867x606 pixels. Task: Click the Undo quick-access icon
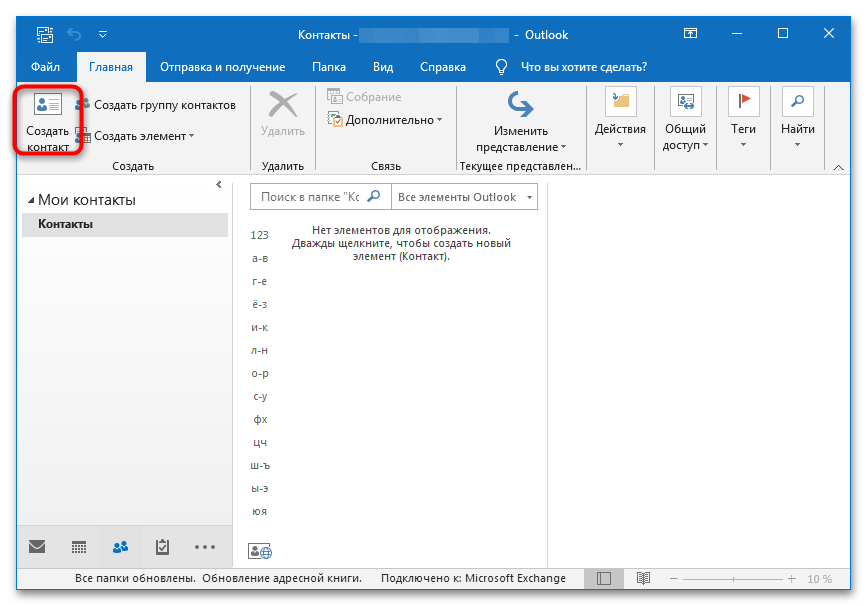74,35
